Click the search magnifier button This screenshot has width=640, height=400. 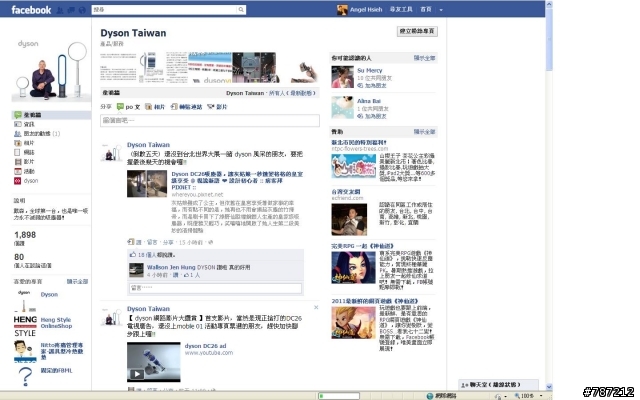tap(241, 9)
